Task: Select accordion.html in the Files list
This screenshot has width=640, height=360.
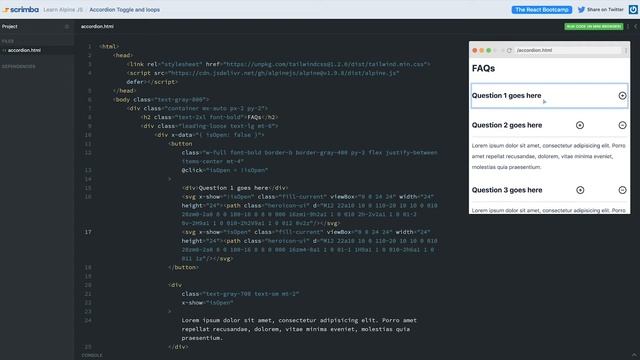Action: click(24, 50)
